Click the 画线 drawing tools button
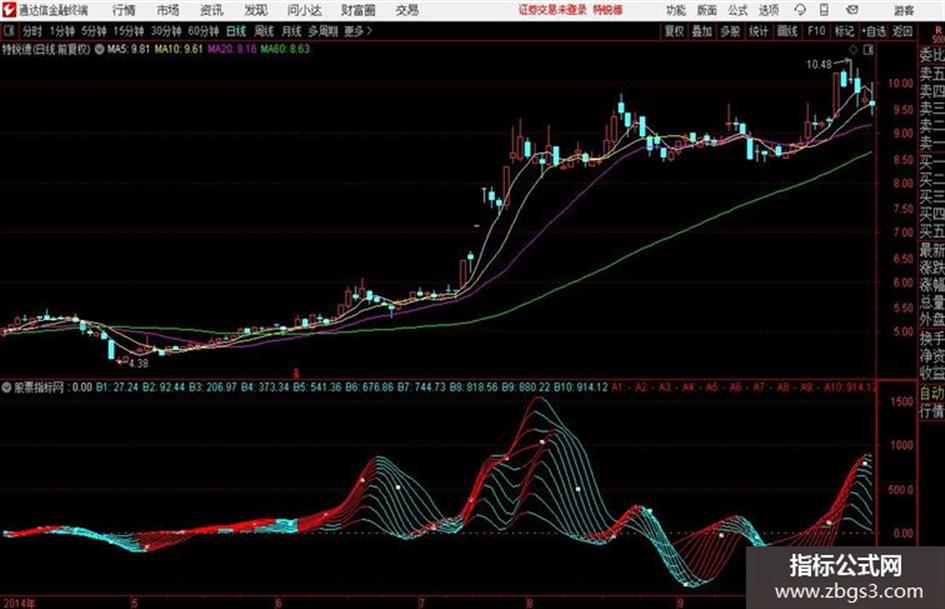 788,31
